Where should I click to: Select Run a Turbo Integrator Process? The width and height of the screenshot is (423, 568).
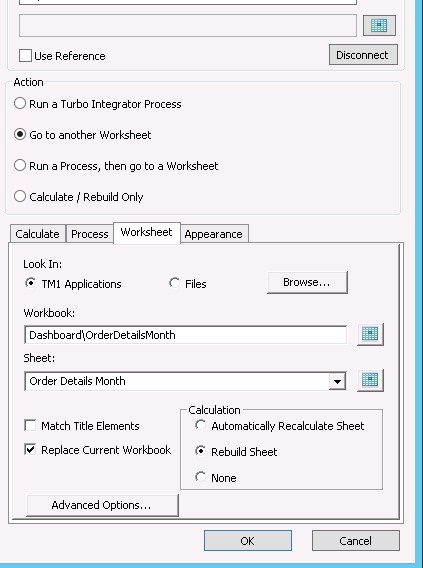tap(20, 104)
